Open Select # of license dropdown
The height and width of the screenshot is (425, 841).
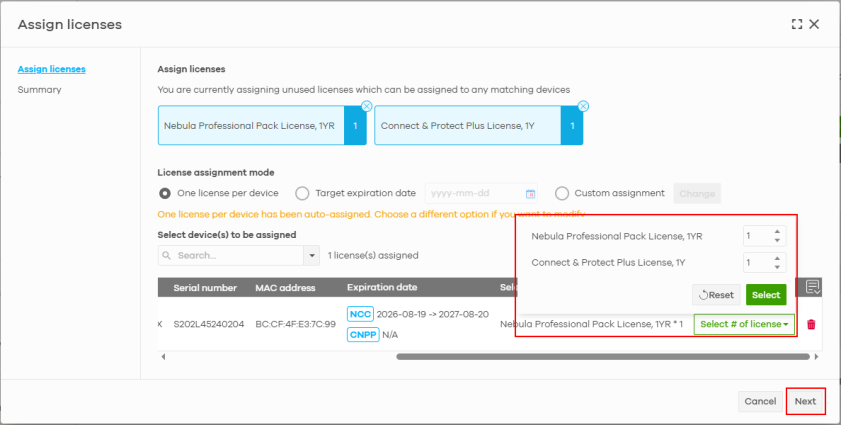744,324
